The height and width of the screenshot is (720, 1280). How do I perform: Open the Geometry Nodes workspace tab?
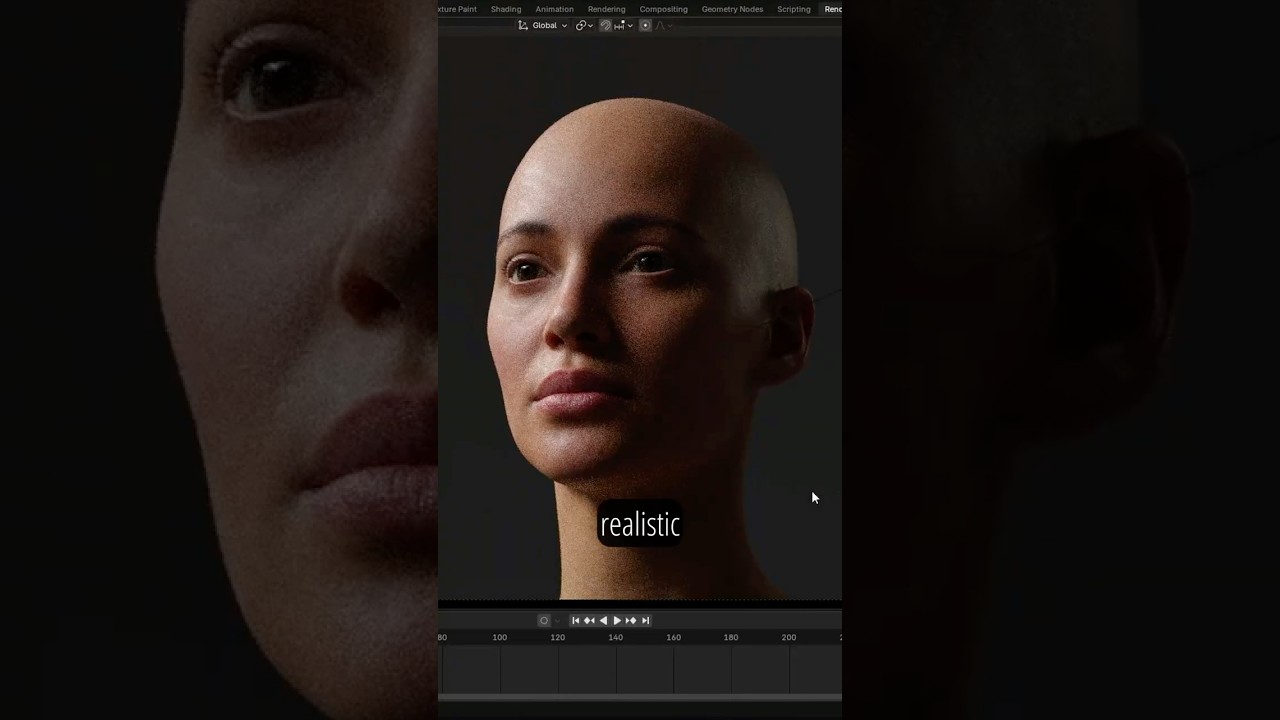click(x=732, y=9)
